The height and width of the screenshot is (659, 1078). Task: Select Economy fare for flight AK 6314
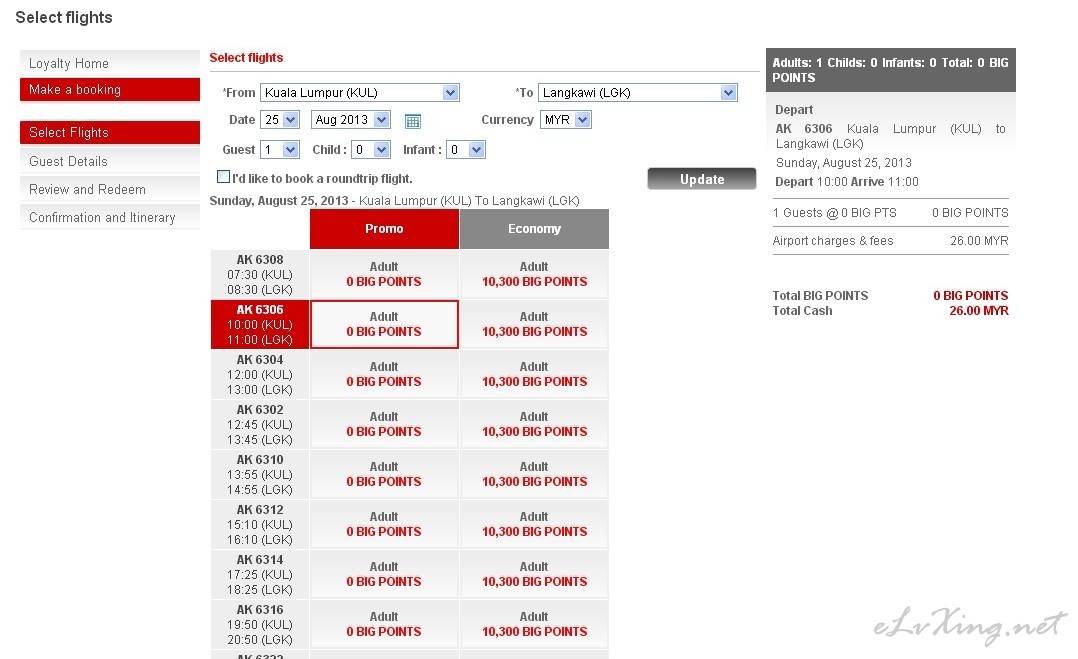click(x=534, y=574)
